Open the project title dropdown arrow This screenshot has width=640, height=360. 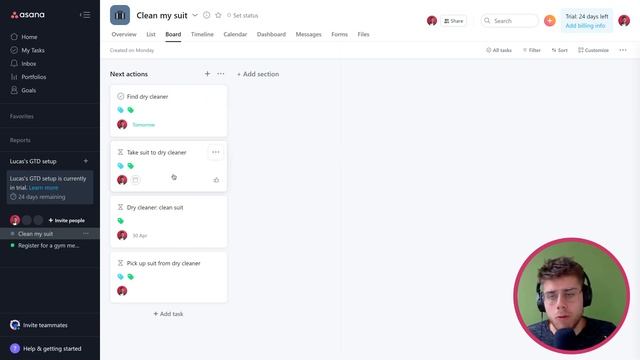click(x=195, y=15)
